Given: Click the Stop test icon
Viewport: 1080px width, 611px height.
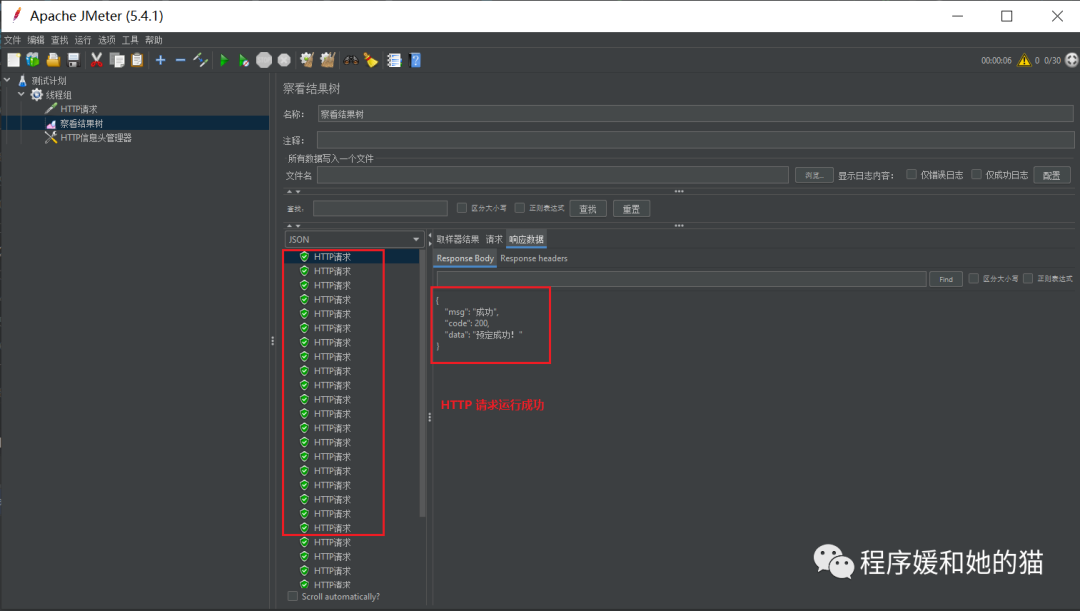Looking at the screenshot, I should pos(264,61).
